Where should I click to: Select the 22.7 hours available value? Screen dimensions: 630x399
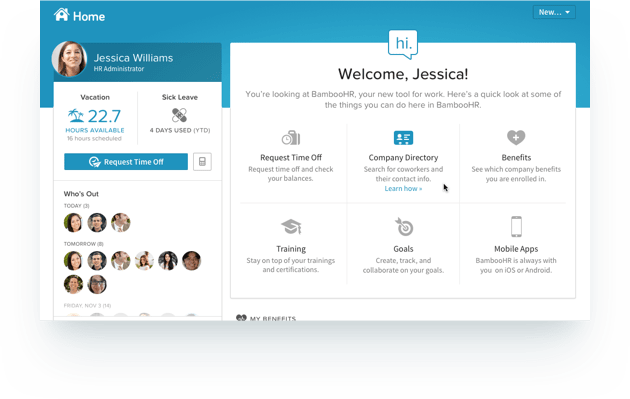coord(104,116)
